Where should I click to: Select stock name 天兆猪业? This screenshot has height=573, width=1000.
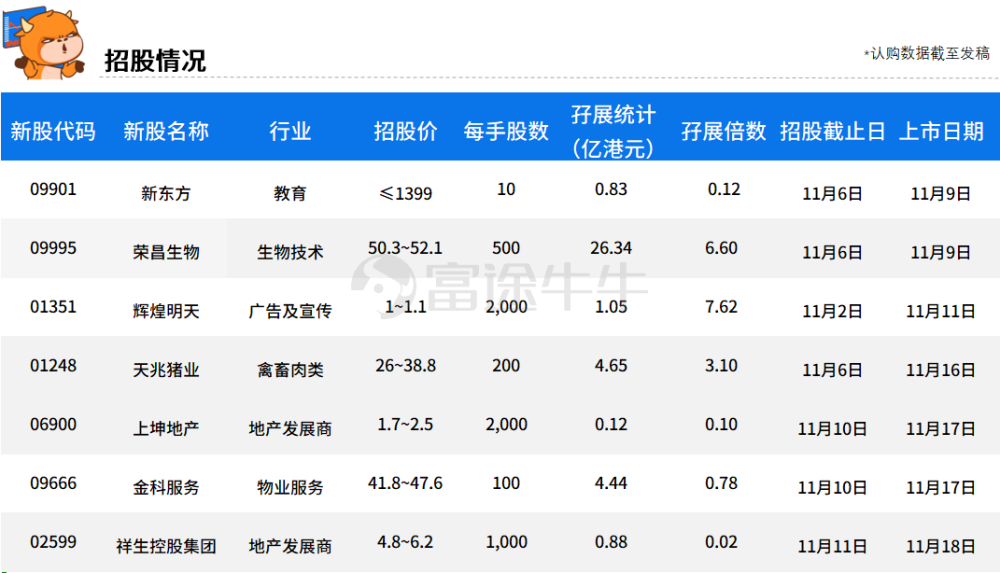[166, 369]
